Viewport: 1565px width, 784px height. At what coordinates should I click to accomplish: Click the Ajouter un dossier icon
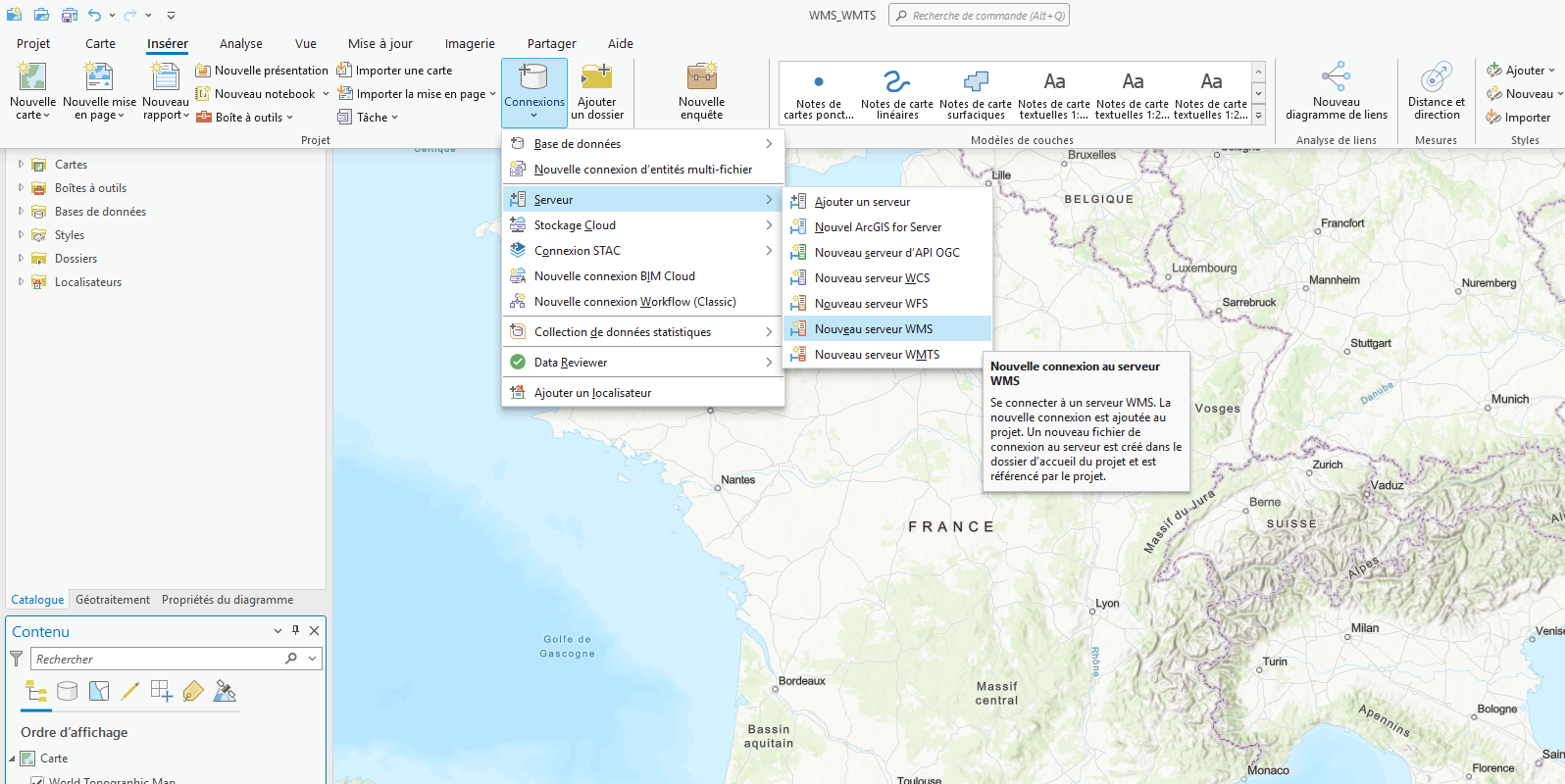[x=596, y=78]
